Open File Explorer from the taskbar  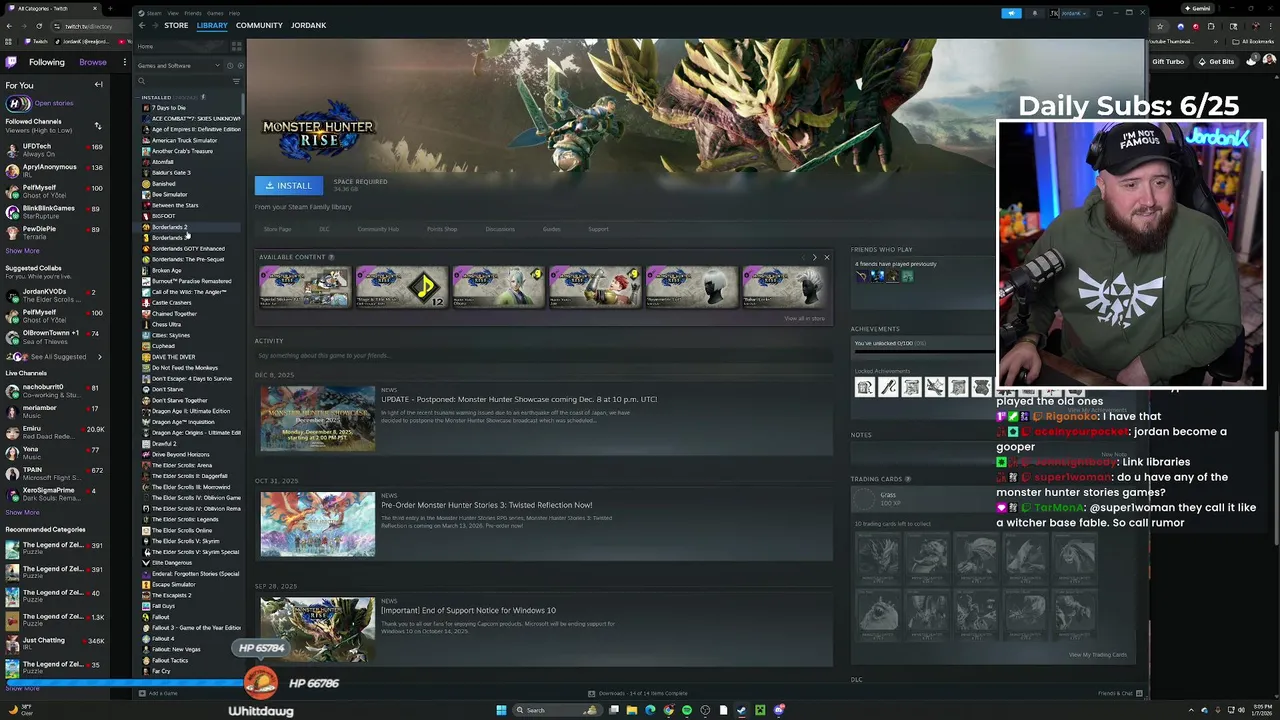point(631,710)
